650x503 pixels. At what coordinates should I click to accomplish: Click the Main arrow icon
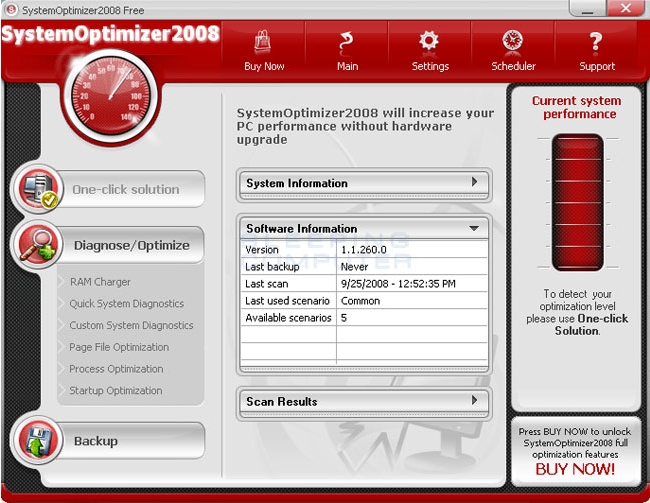[x=346, y=41]
